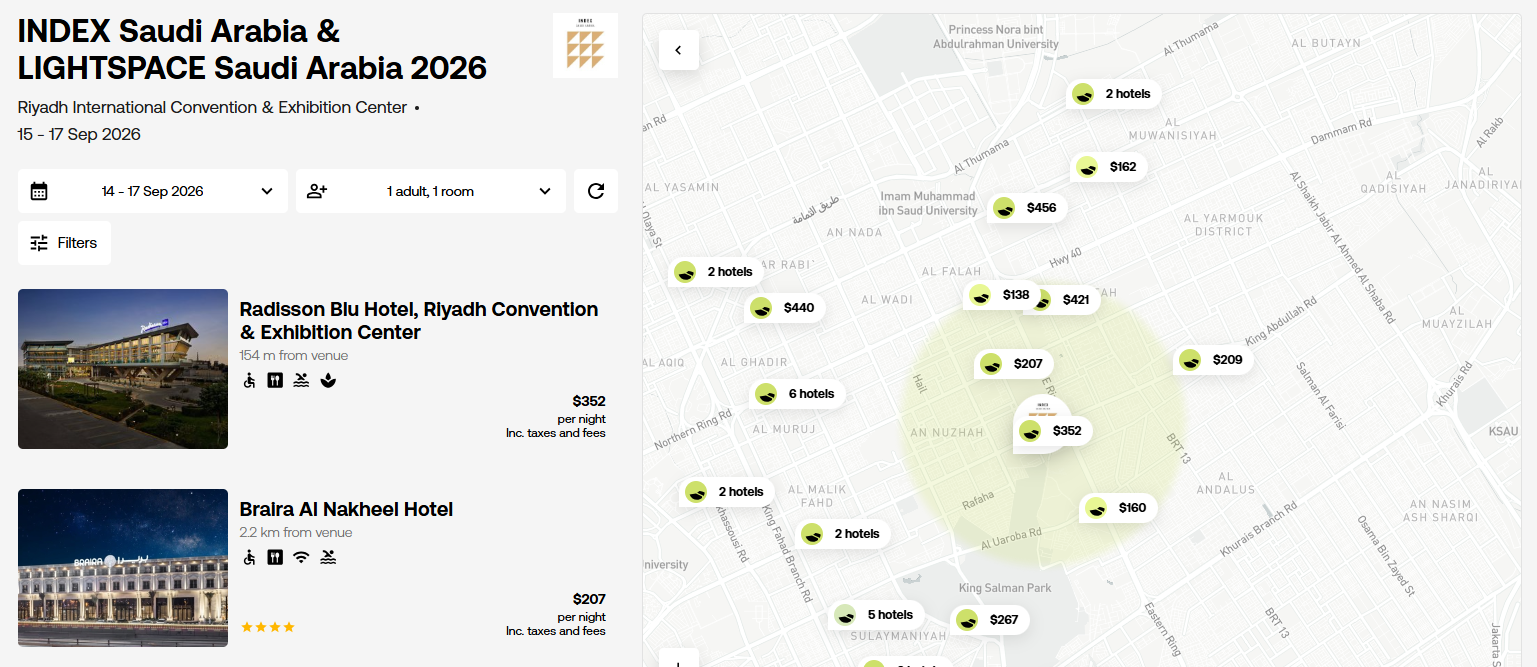Open Braira Al Nakheel Hotel title link

coord(346,509)
